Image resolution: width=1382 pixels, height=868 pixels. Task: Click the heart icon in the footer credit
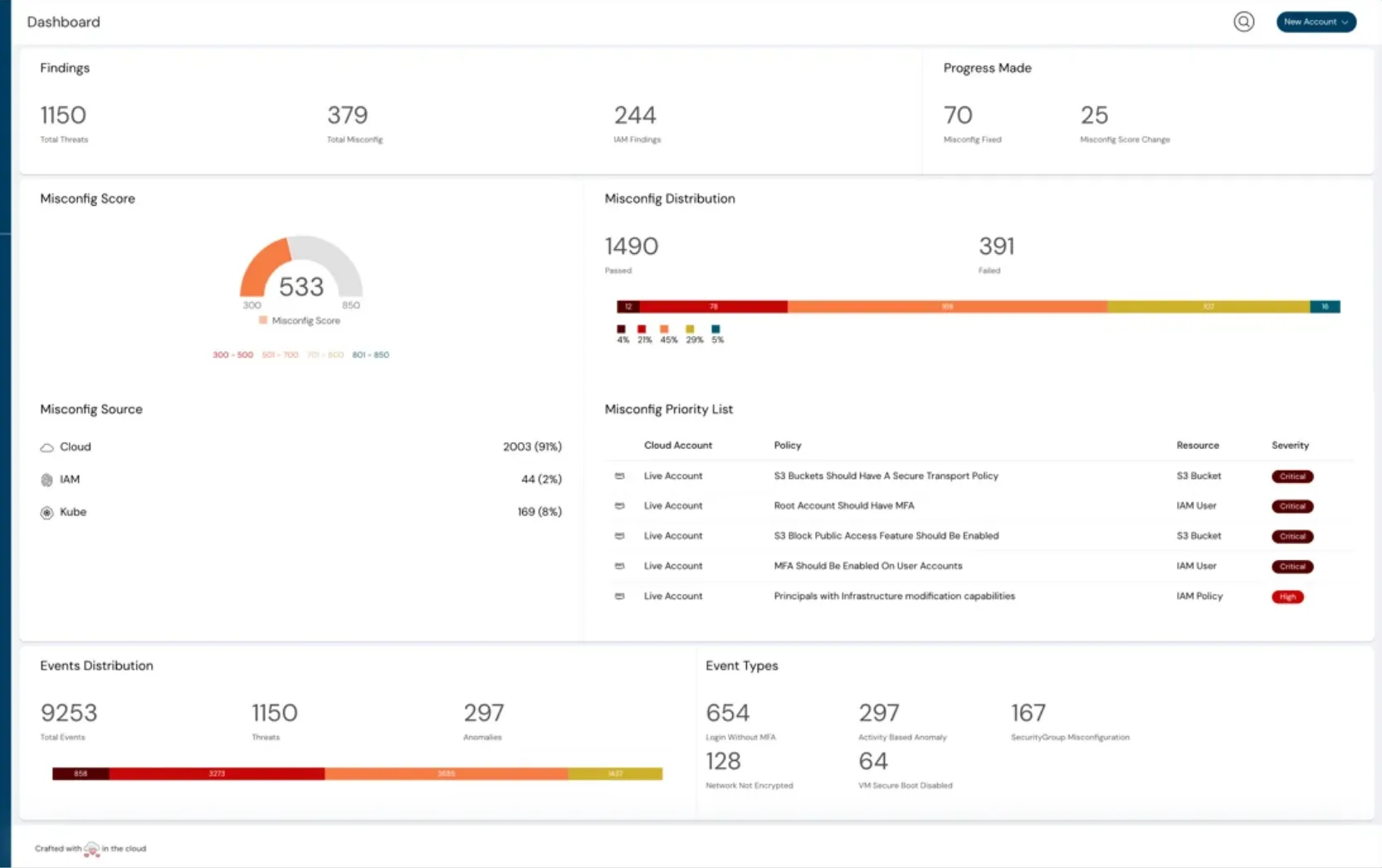[91, 849]
